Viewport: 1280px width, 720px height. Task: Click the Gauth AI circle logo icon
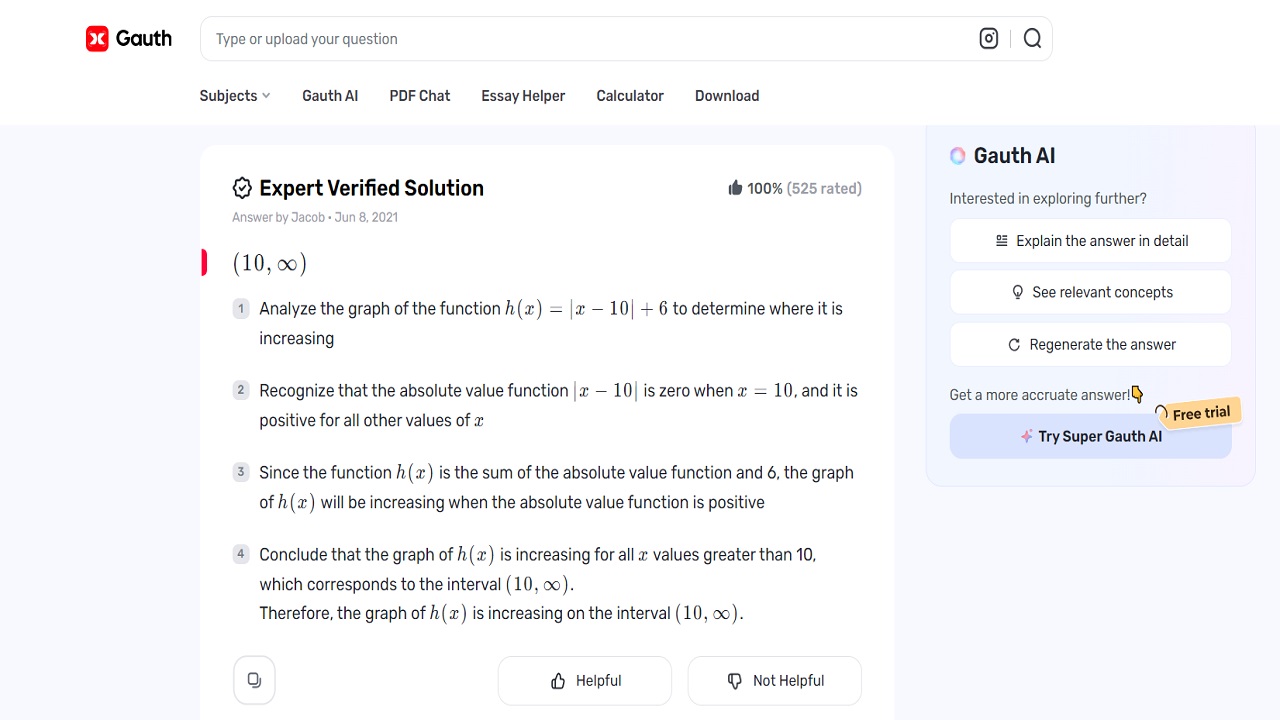958,156
